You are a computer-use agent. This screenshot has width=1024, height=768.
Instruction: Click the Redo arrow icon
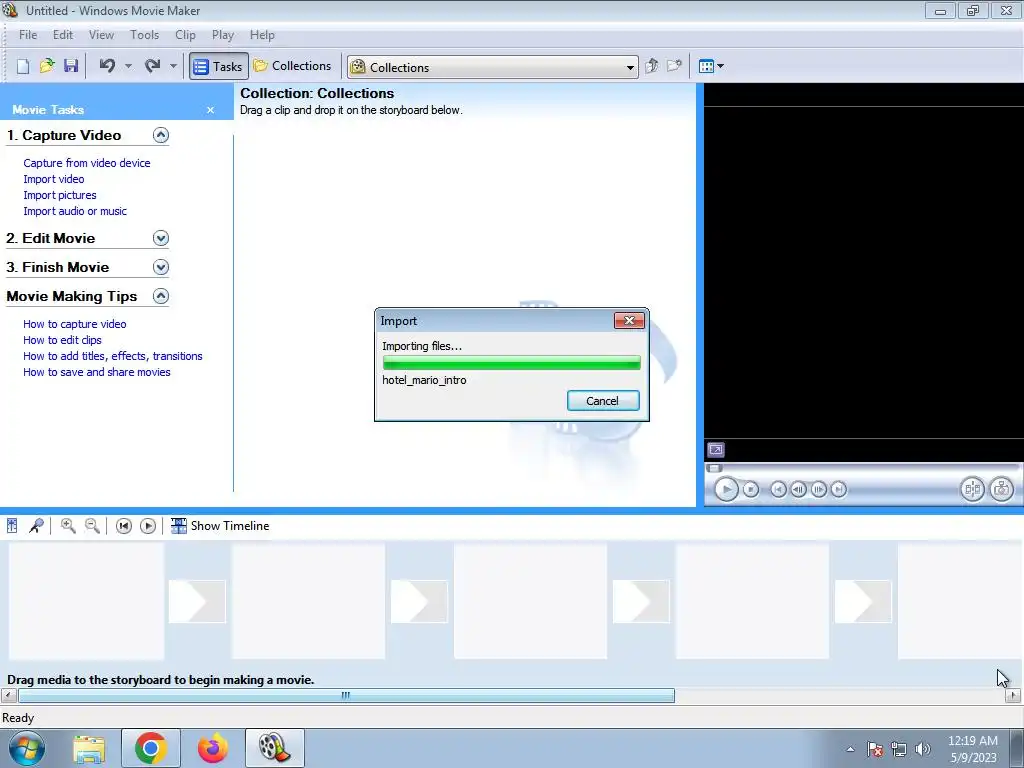[152, 66]
